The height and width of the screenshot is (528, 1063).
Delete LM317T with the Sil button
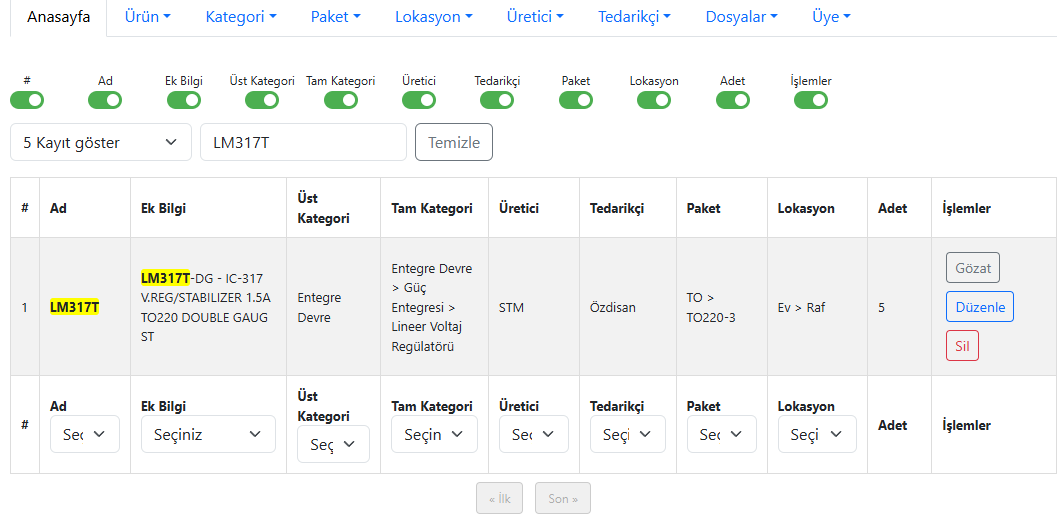click(962, 346)
